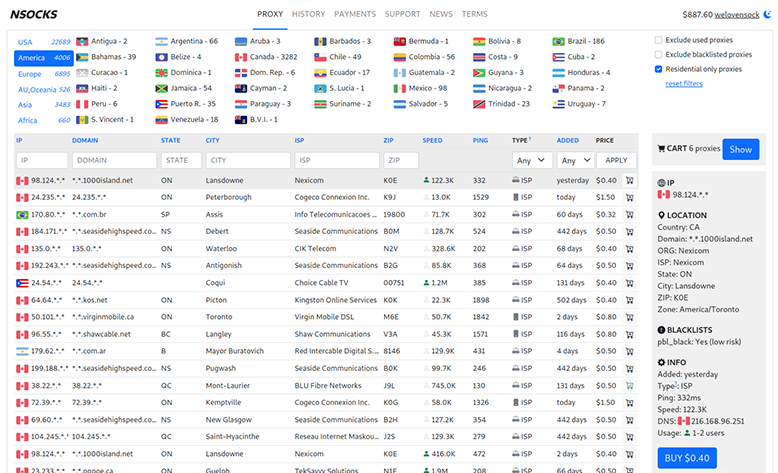Switch to the History tab
The width and height of the screenshot is (778, 473).
pos(308,15)
